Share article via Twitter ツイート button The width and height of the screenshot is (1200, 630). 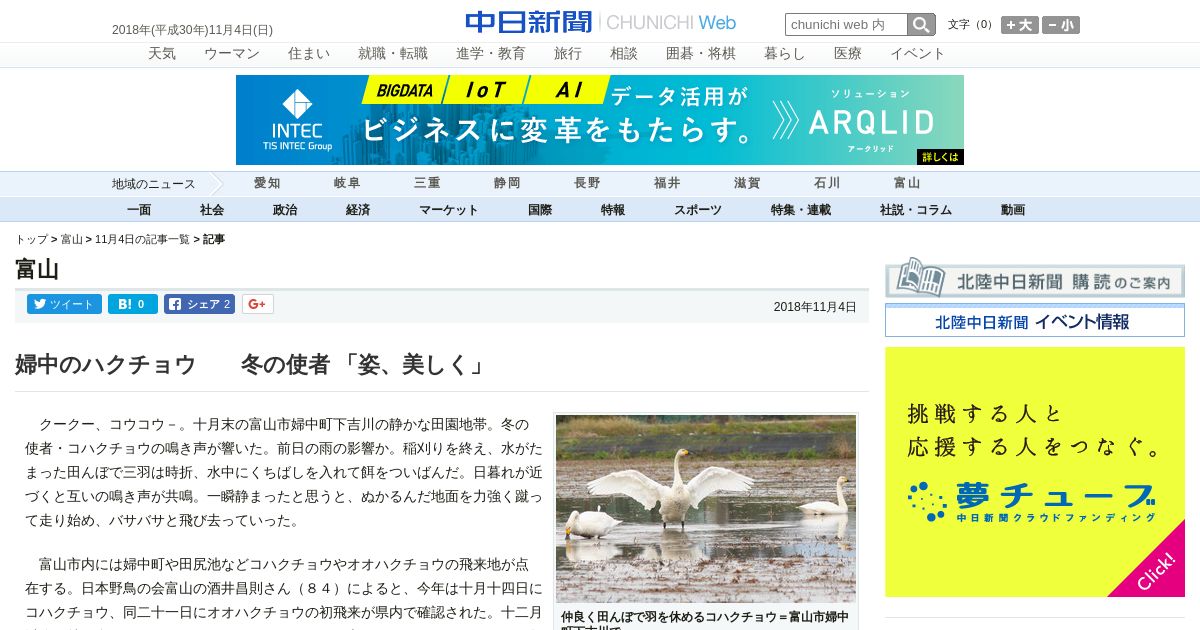[x=64, y=304]
